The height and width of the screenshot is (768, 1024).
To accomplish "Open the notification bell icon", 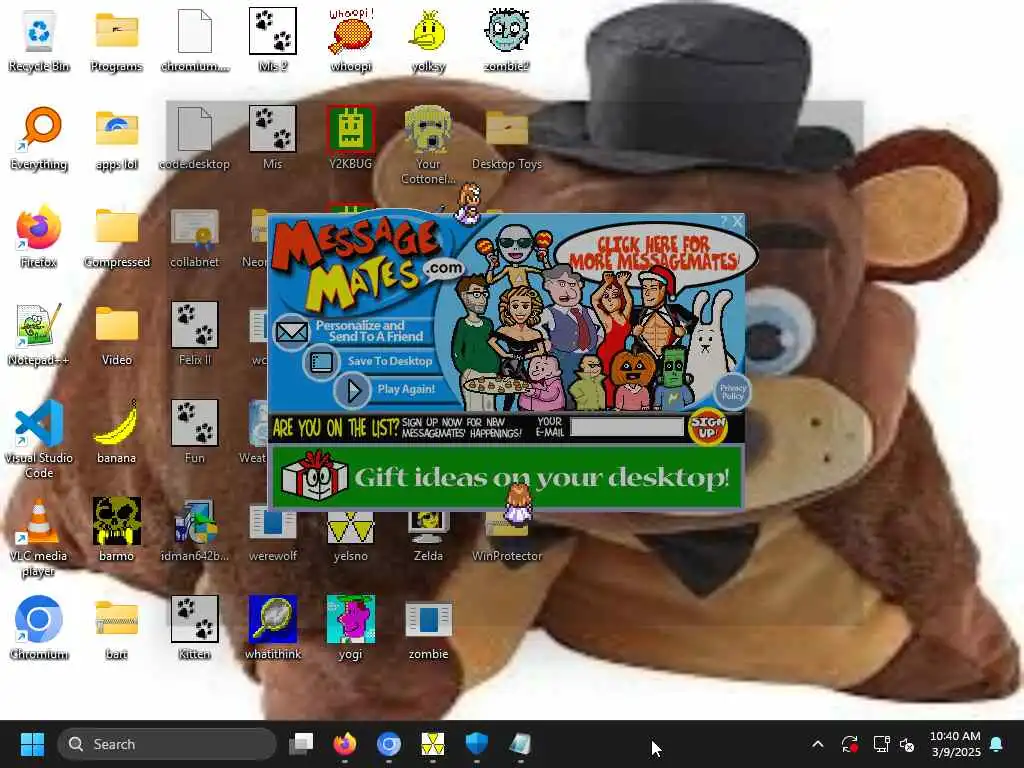I will [997, 744].
